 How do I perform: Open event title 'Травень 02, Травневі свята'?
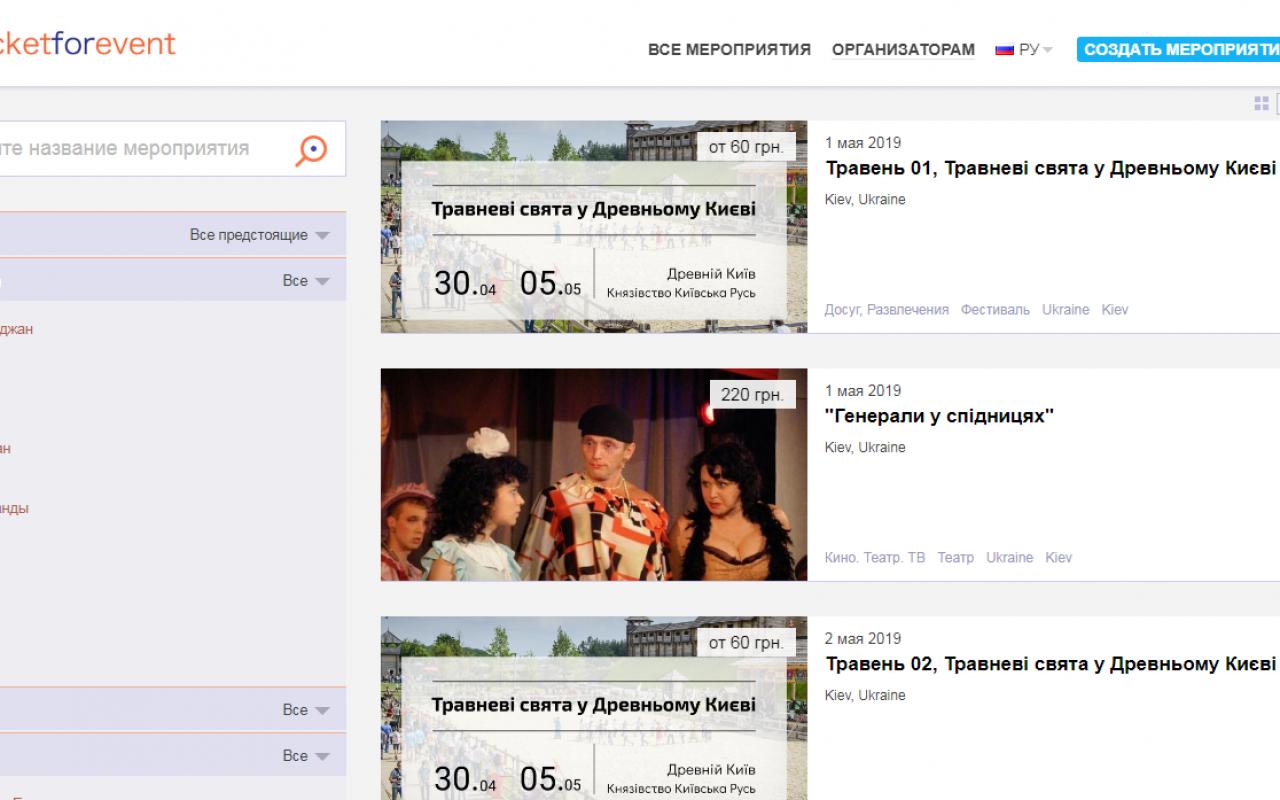[x=1050, y=664]
